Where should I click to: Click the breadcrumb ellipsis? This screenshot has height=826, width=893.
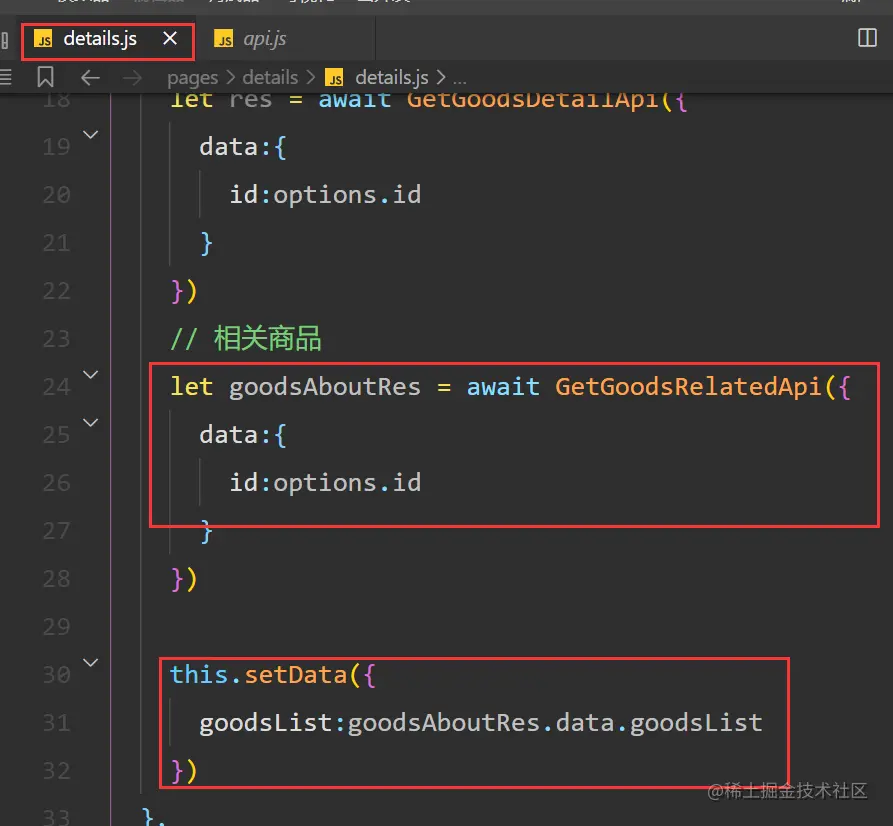460,79
